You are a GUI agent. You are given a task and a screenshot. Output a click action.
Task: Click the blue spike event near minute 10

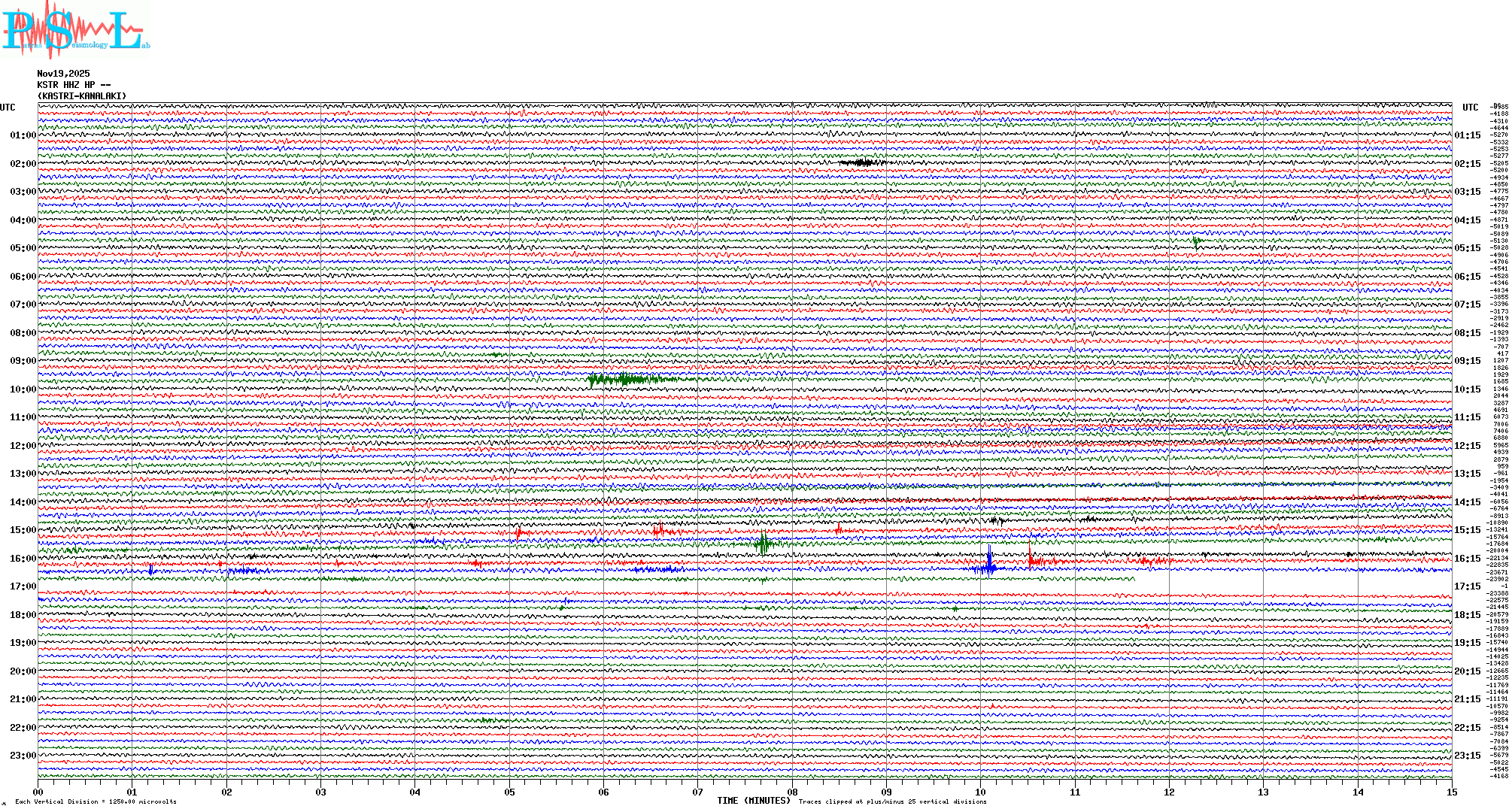[x=988, y=564]
